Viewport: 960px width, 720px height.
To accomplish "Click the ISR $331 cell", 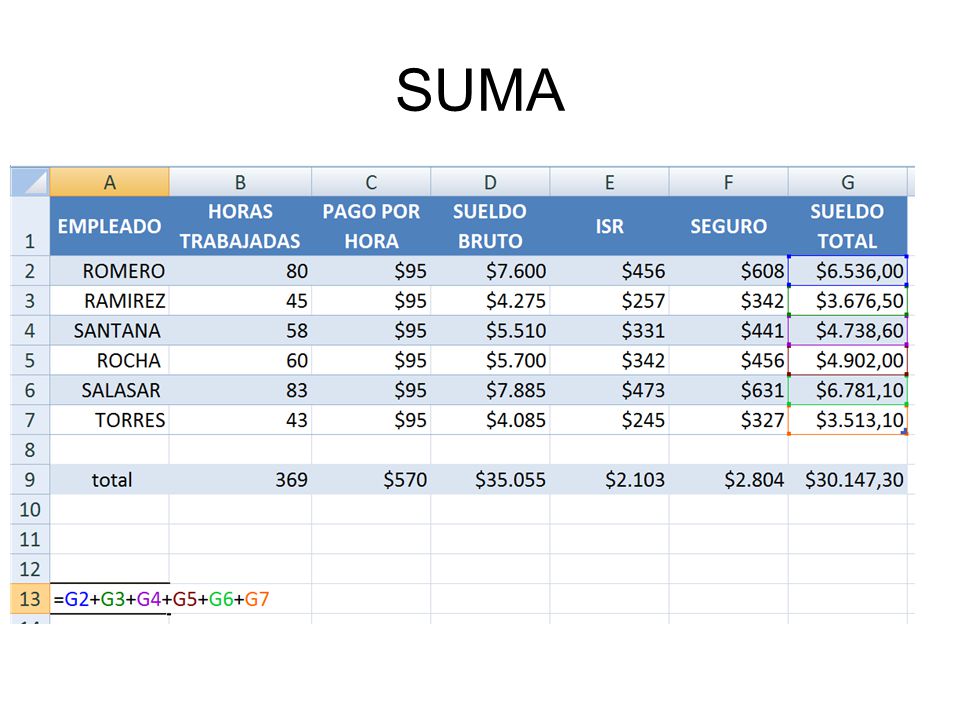I will pos(609,331).
